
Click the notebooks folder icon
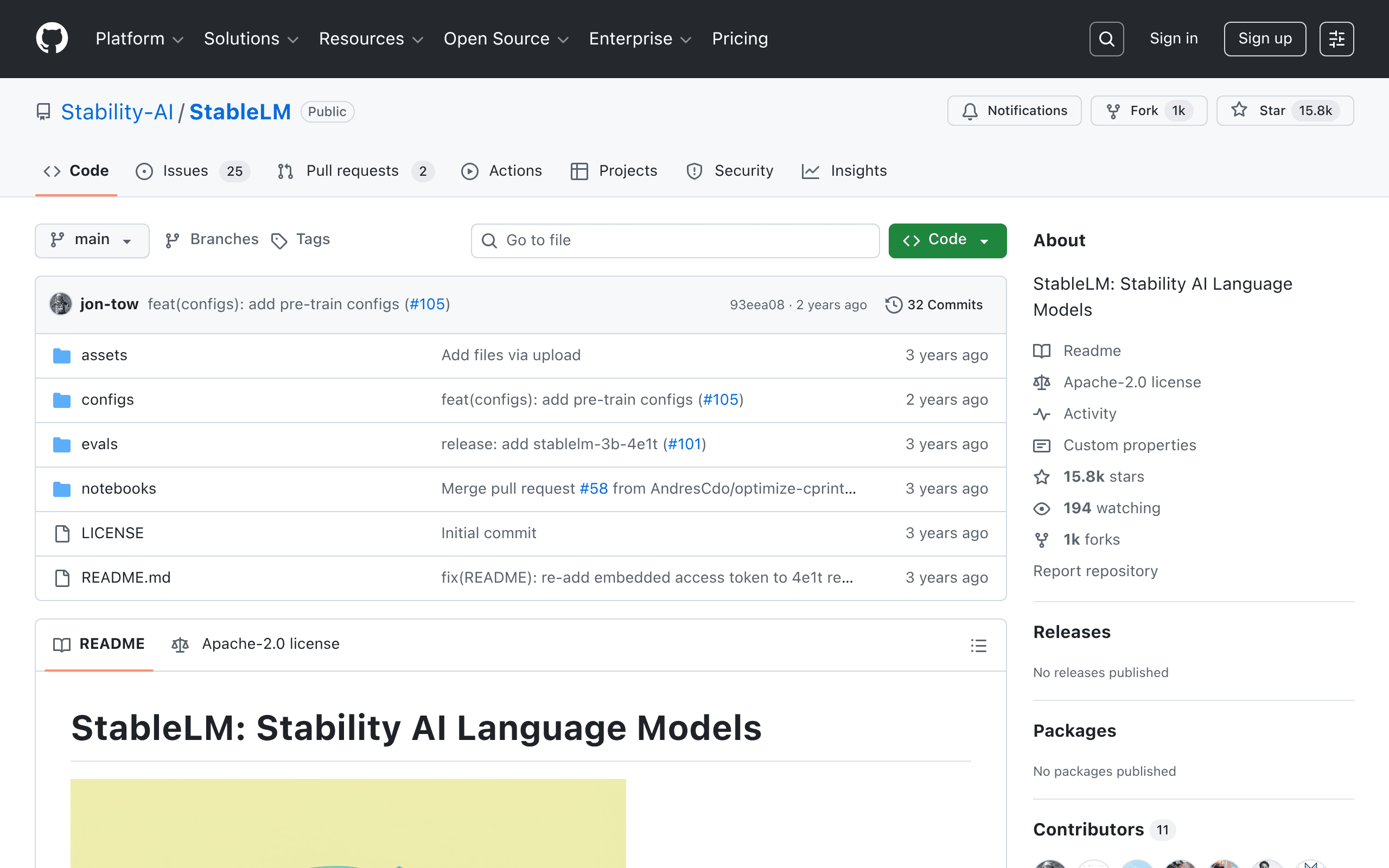61,489
